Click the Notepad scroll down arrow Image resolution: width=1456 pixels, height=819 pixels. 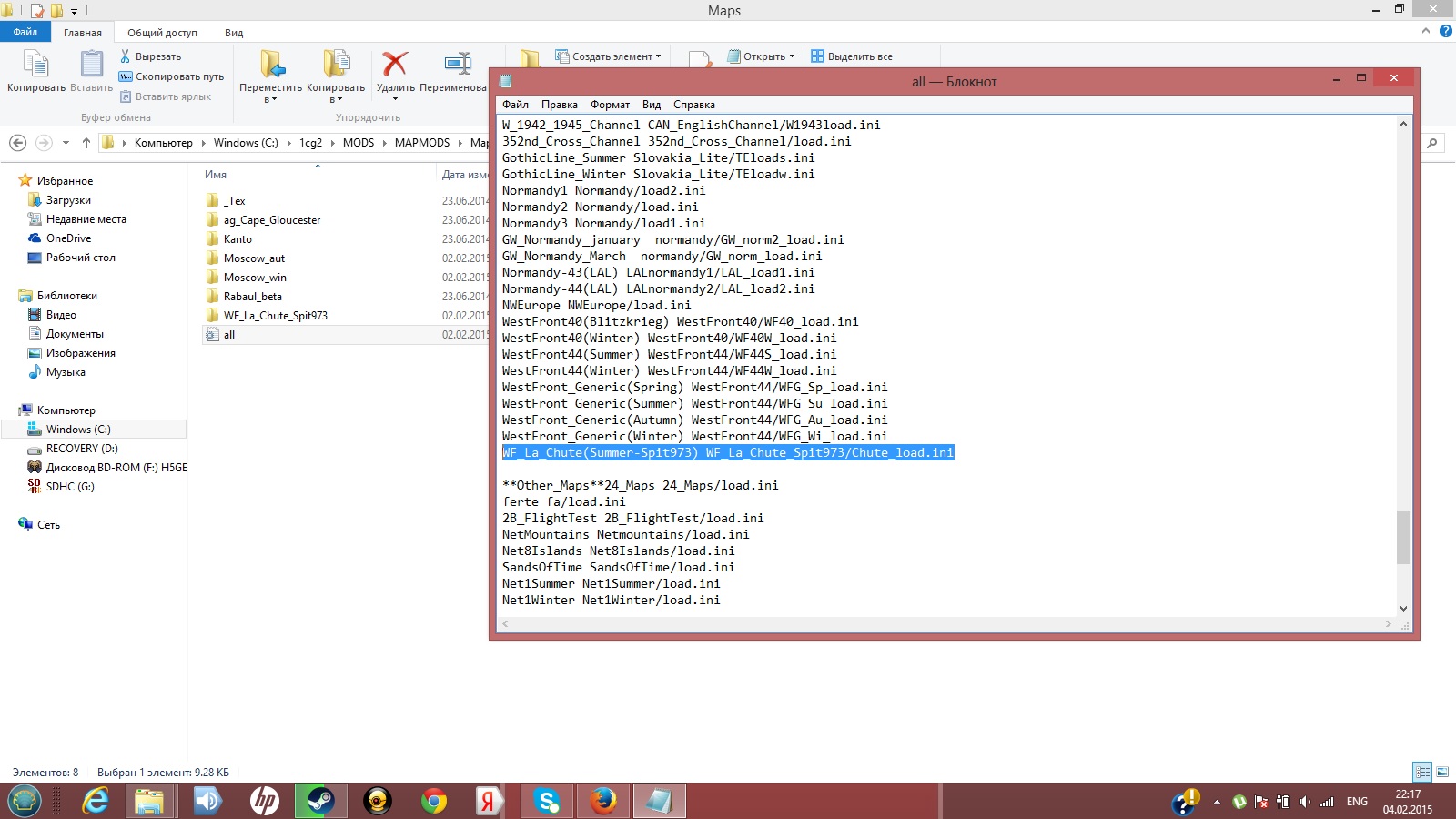1403,609
